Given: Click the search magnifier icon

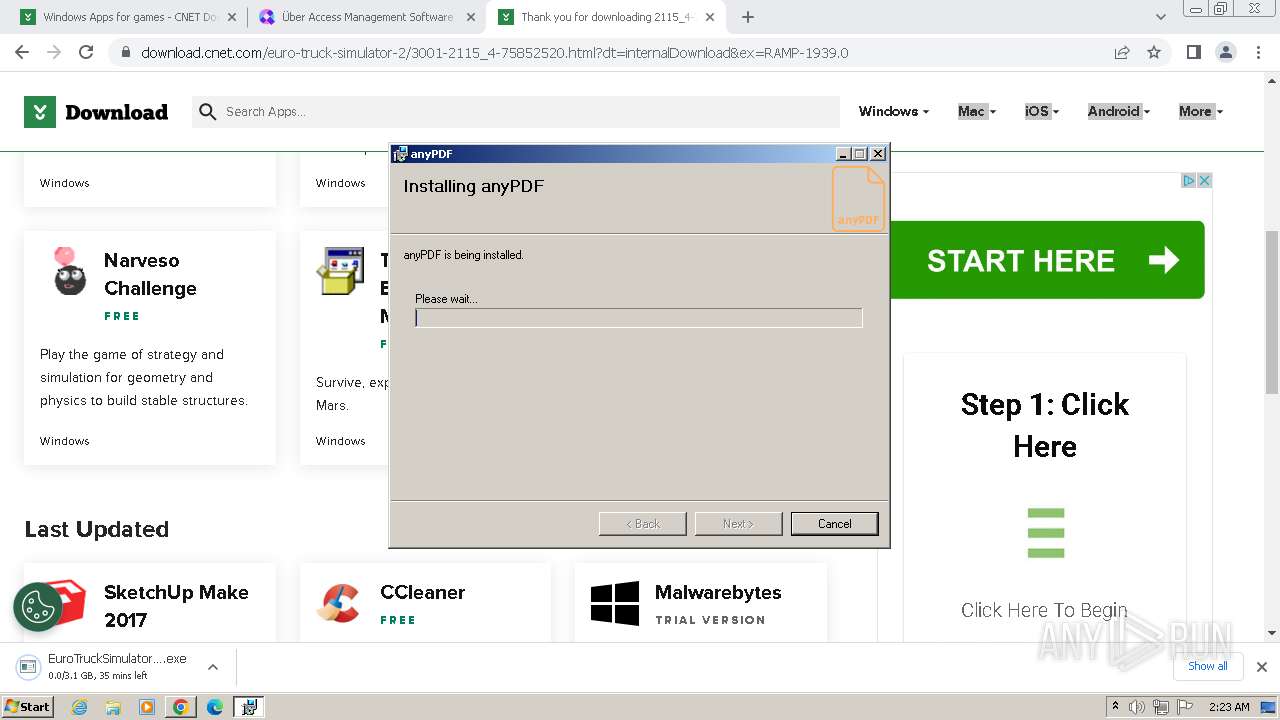Looking at the screenshot, I should point(207,112).
